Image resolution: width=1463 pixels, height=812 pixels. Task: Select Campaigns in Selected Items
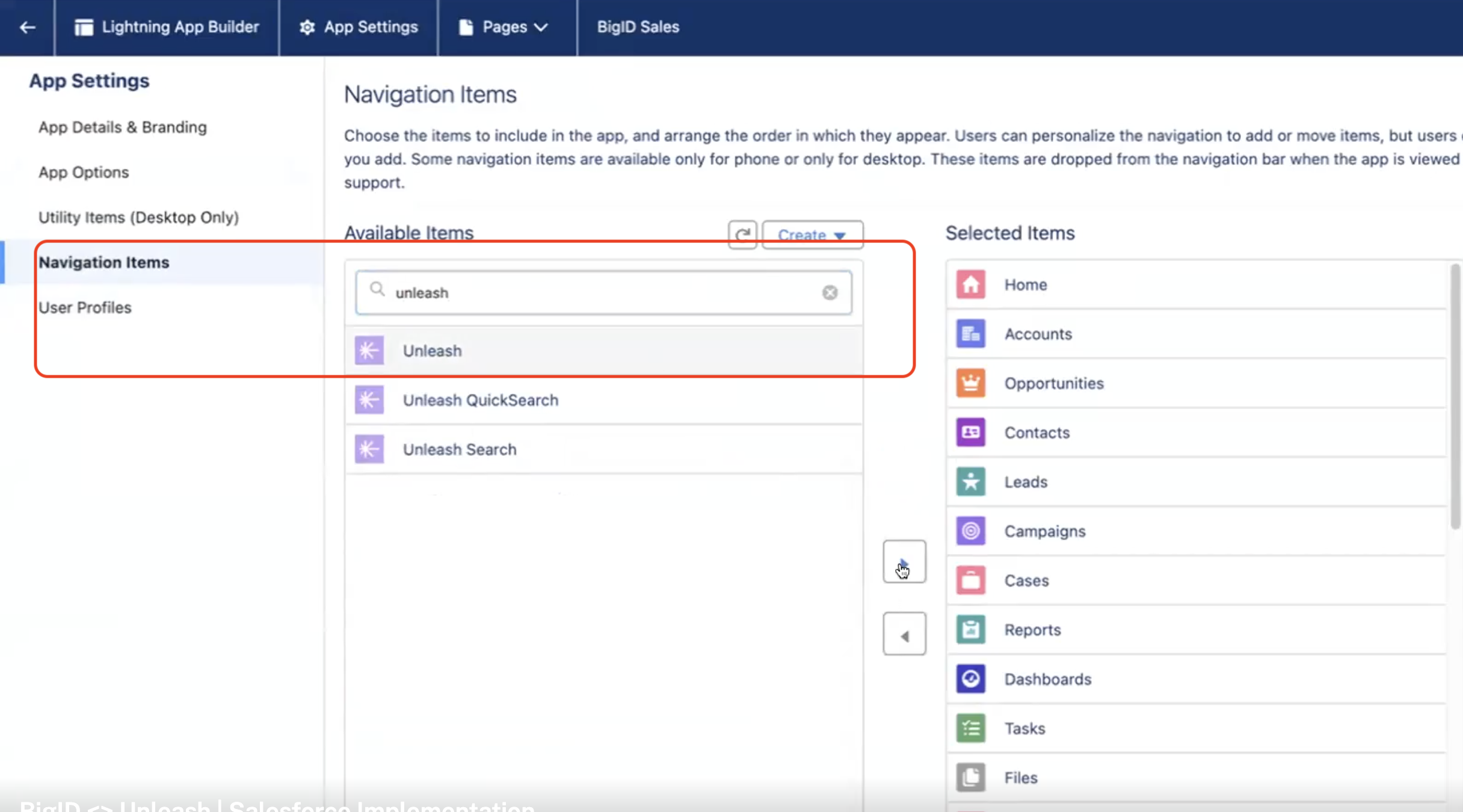point(1197,531)
